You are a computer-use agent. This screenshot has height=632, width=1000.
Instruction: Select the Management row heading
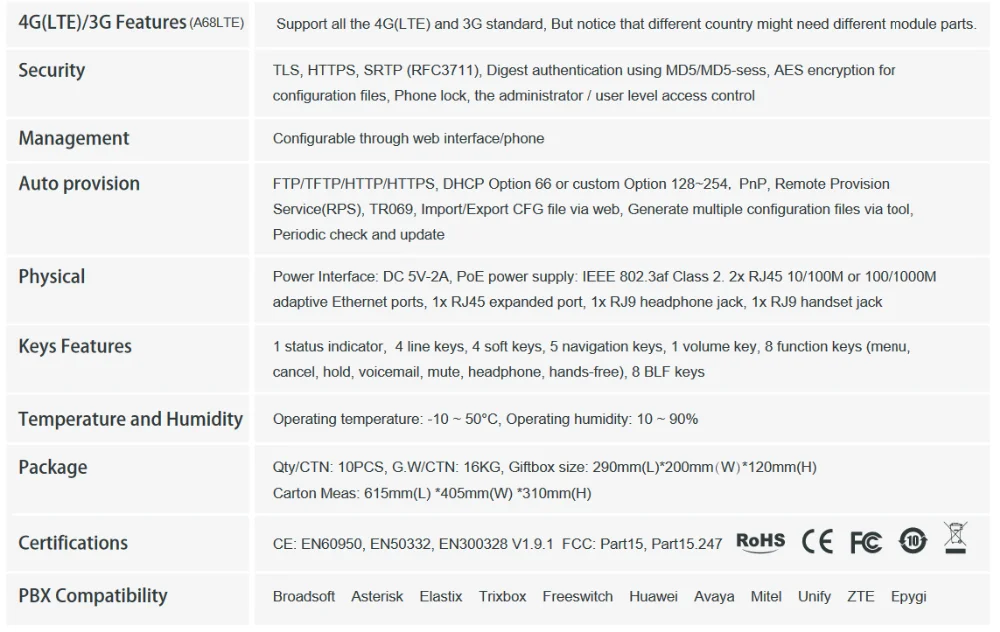pyautogui.click(x=74, y=138)
